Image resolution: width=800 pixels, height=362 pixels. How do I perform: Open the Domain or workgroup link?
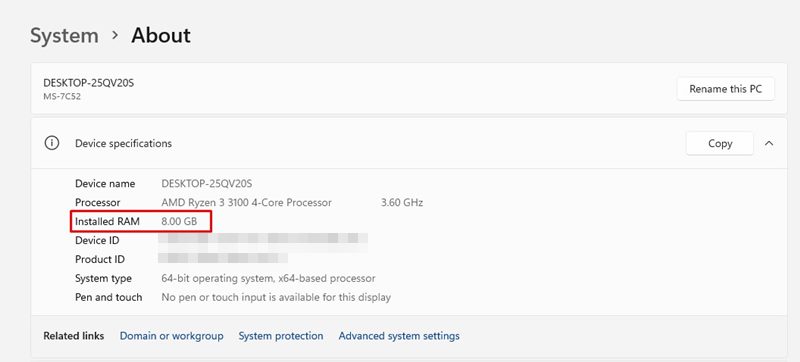point(171,336)
